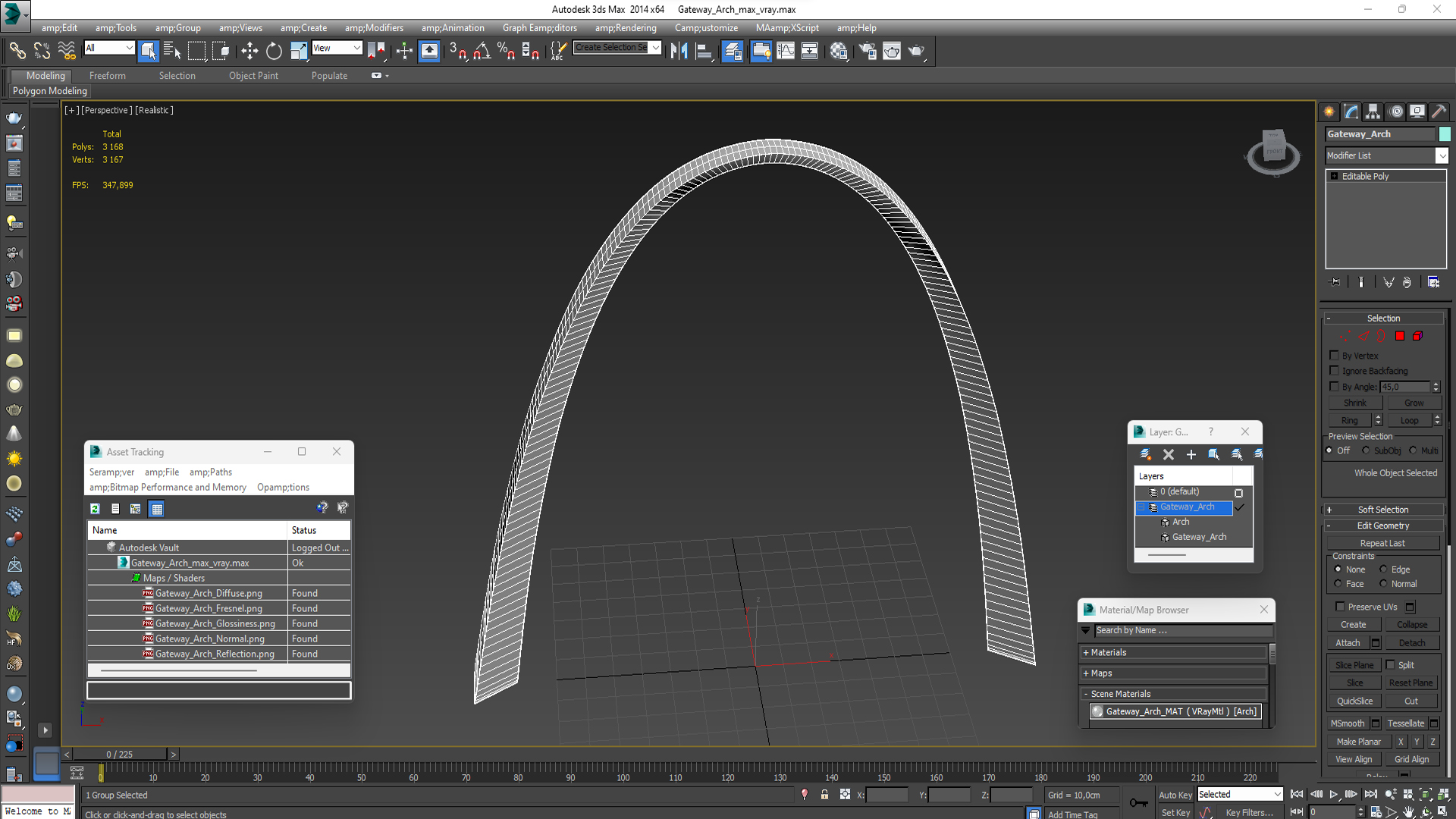Expand the Maps group in browser
Screen dimensions: 1456x819
[x=1172, y=673]
